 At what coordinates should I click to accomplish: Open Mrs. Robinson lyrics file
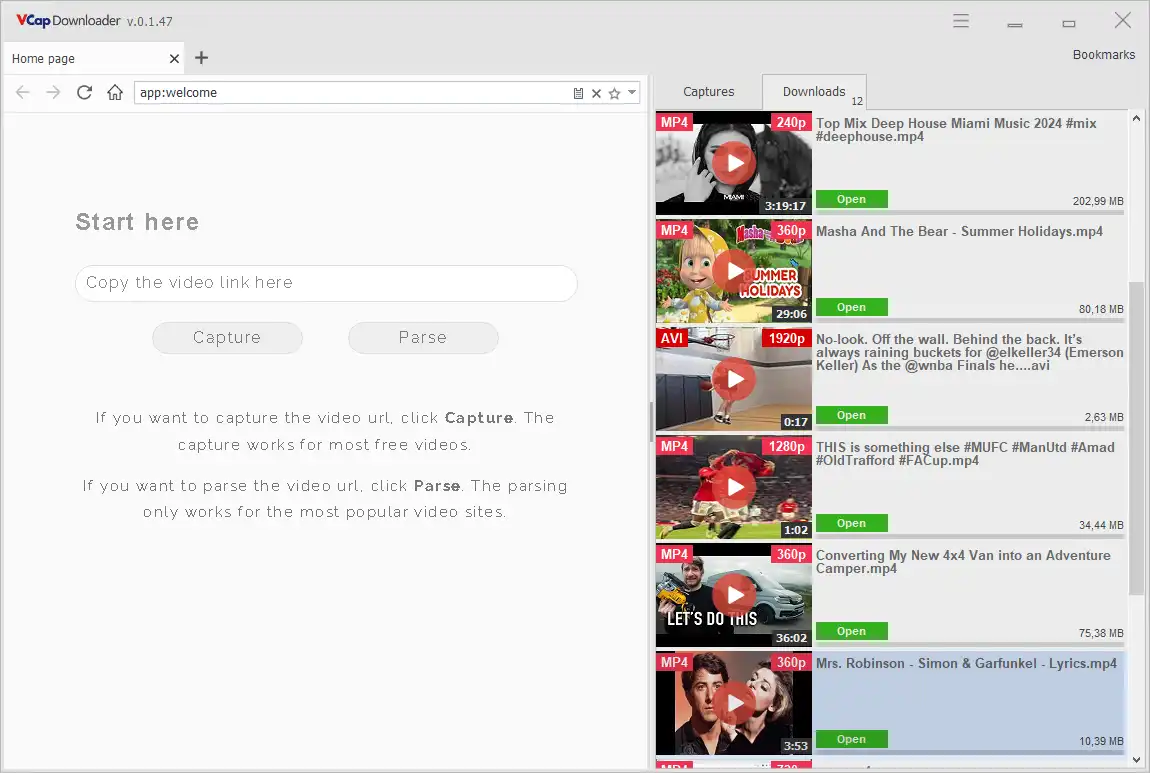[851, 739]
